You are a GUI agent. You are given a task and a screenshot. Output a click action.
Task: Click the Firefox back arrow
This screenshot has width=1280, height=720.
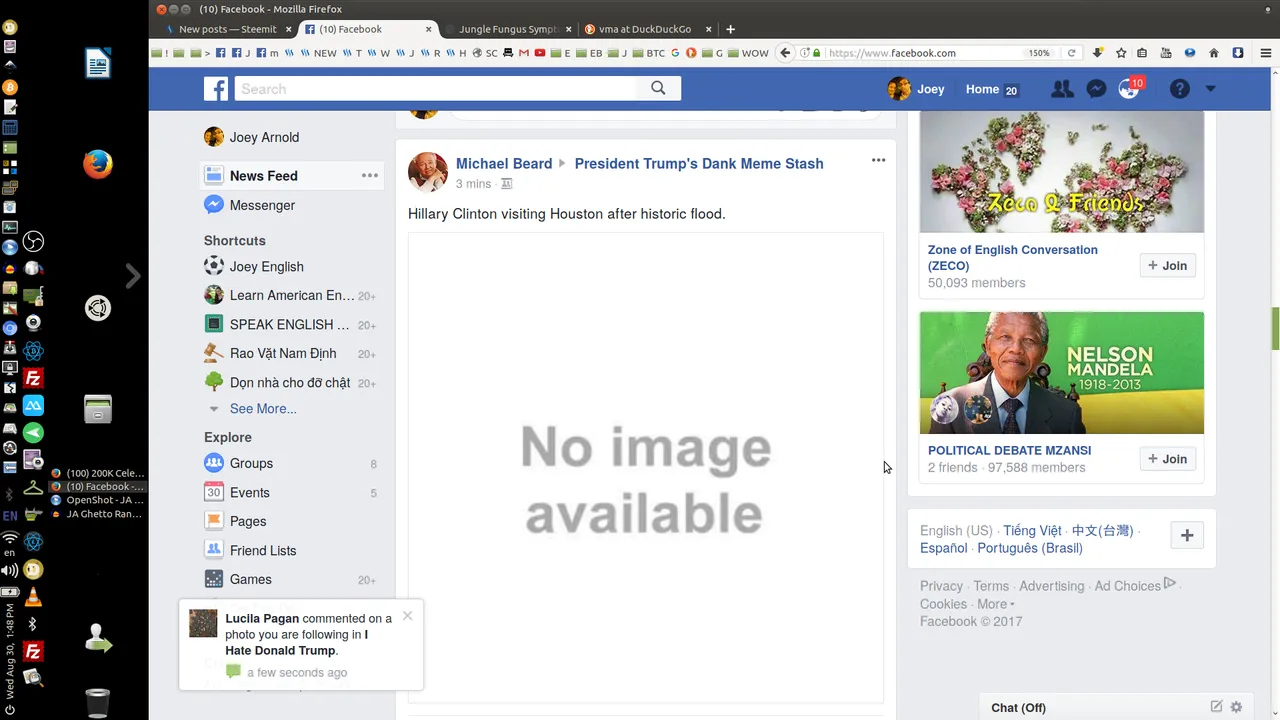tap(786, 53)
